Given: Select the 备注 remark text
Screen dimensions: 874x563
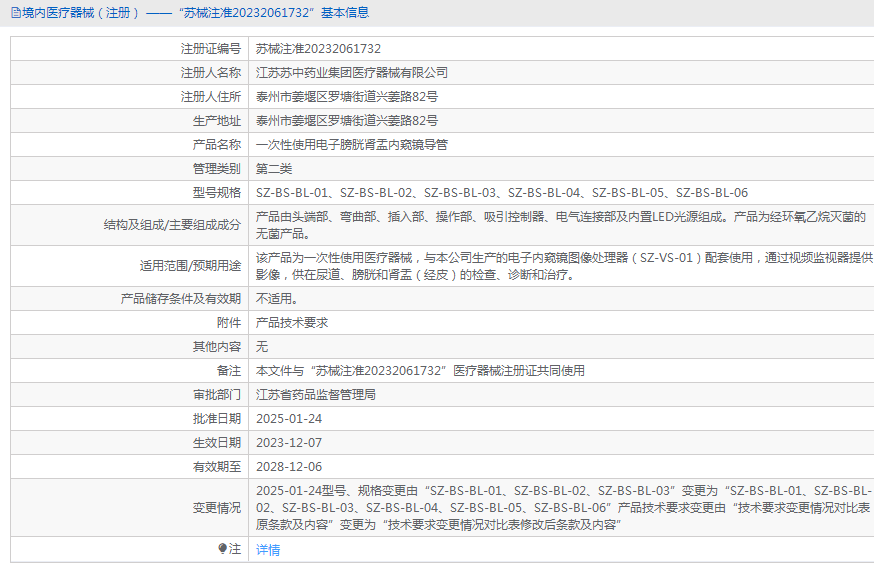Looking at the screenshot, I should click(x=420, y=371).
